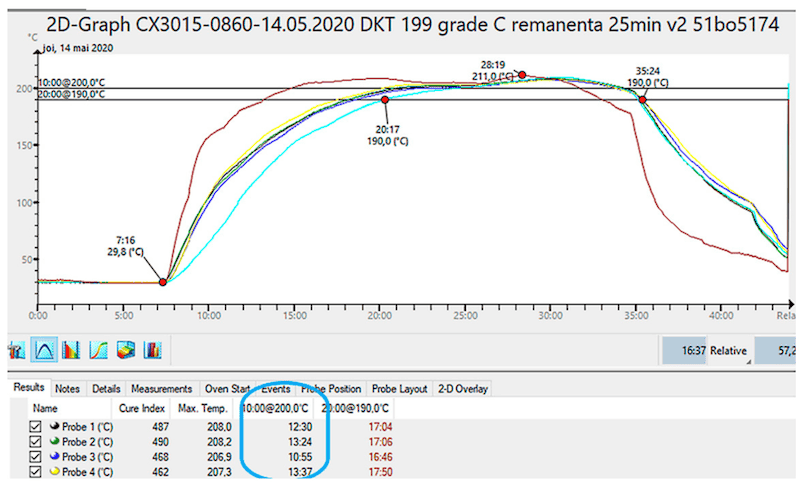Click the red time value 17:04
Viewport: 800px width, 486px height.
[380, 427]
